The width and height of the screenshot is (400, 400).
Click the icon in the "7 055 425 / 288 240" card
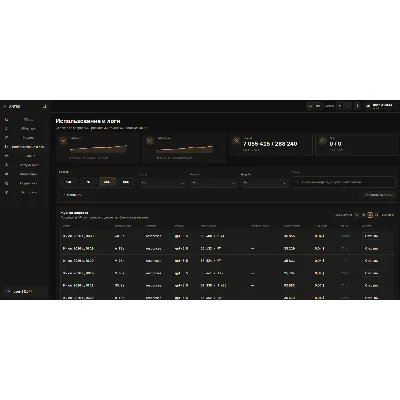(x=236, y=141)
